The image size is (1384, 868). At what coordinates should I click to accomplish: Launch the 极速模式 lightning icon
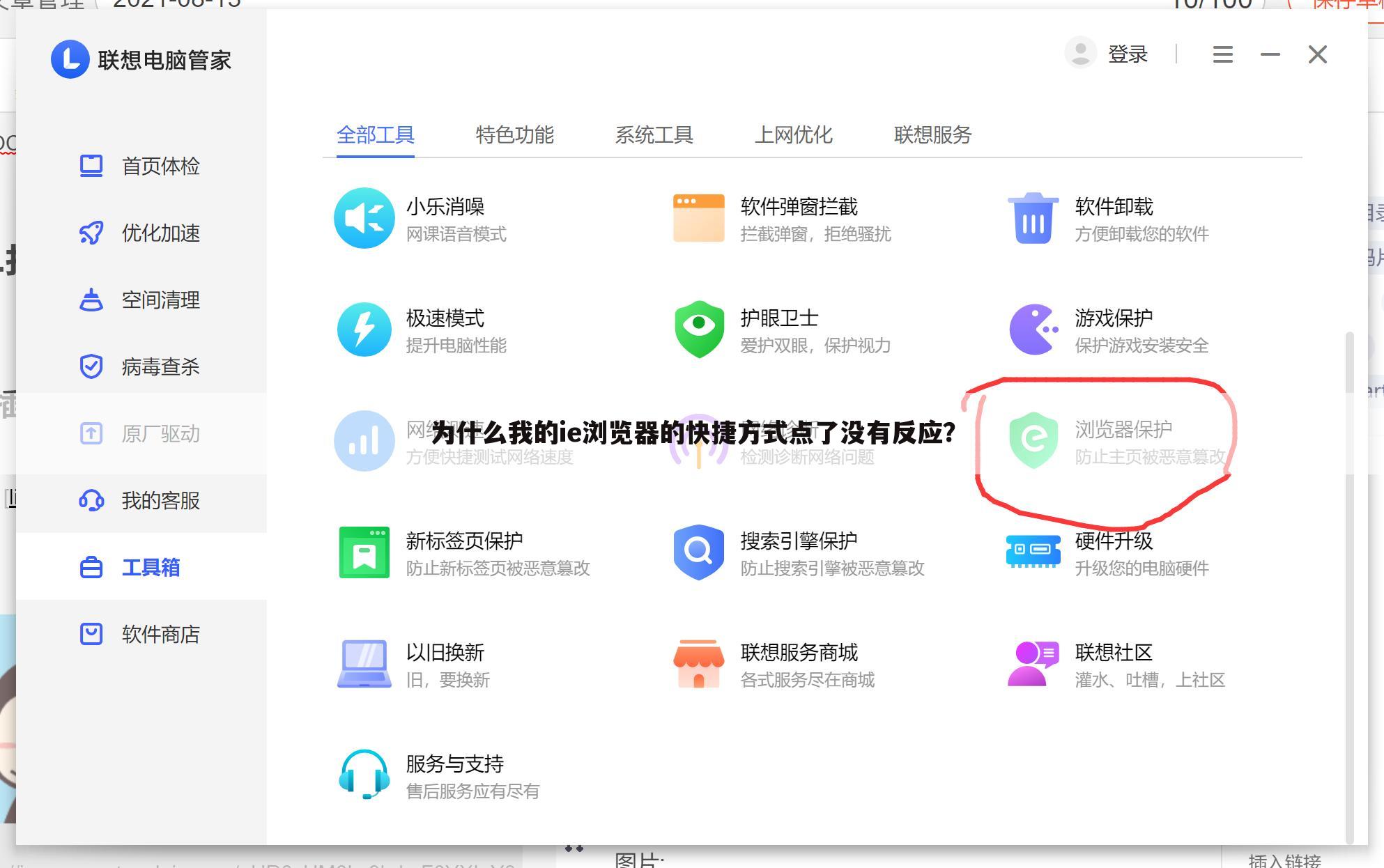(364, 330)
